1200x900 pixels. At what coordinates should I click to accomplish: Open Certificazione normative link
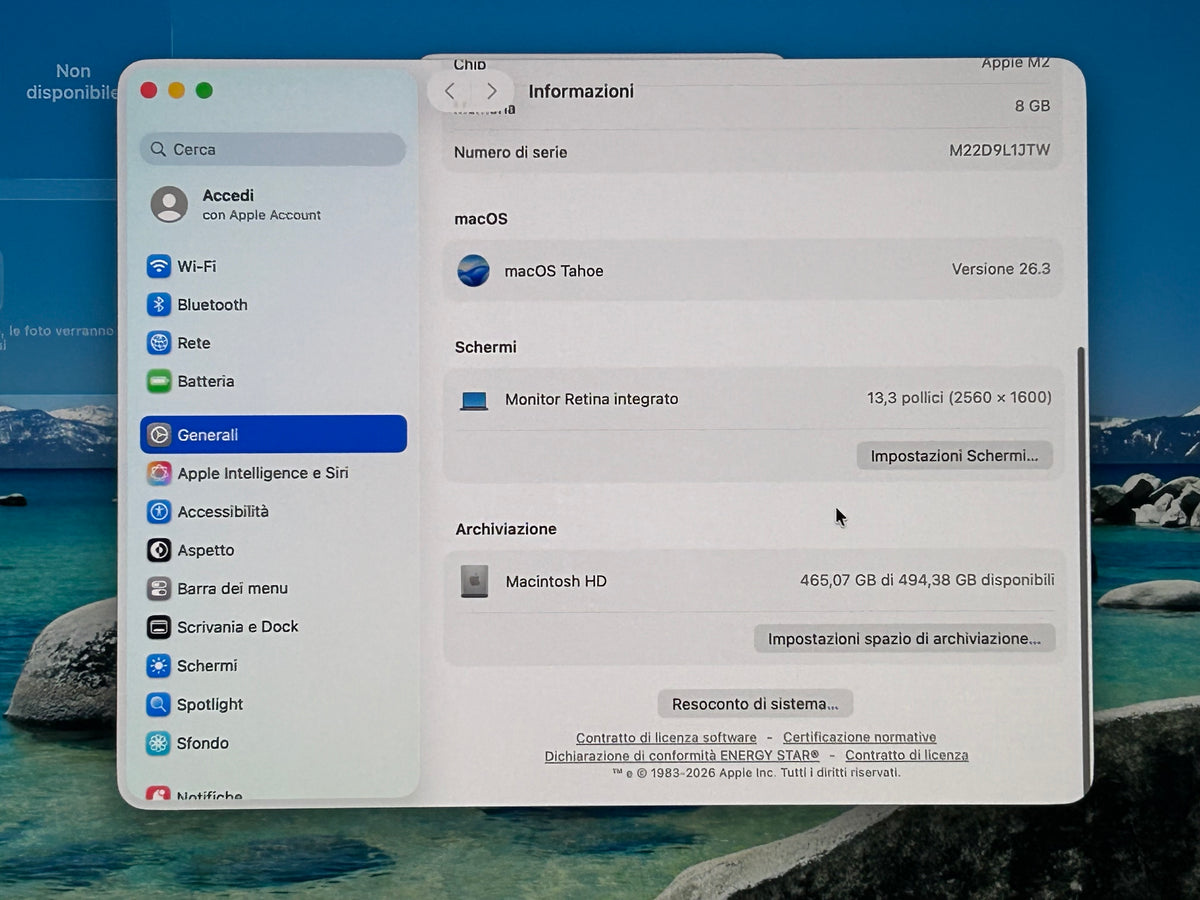click(x=860, y=737)
